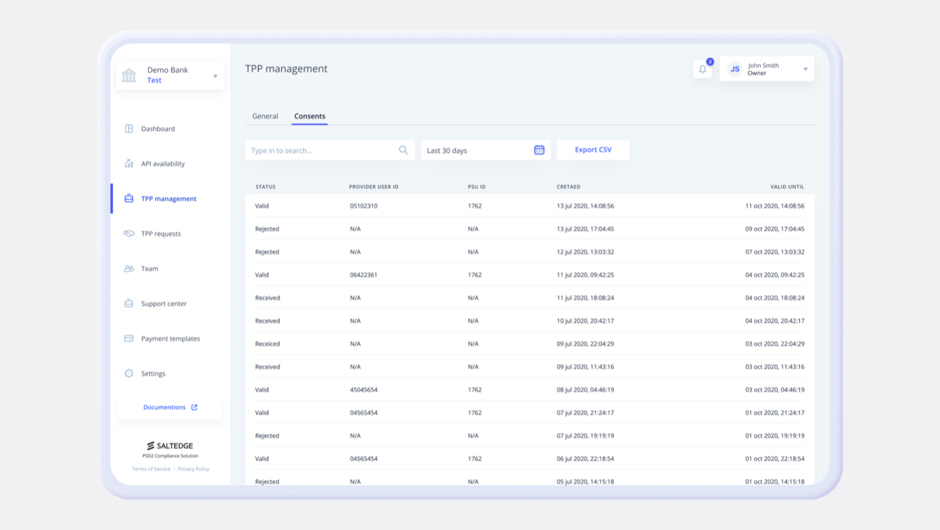Click the Export CSV button
The image size is (940, 530).
pyautogui.click(x=593, y=150)
